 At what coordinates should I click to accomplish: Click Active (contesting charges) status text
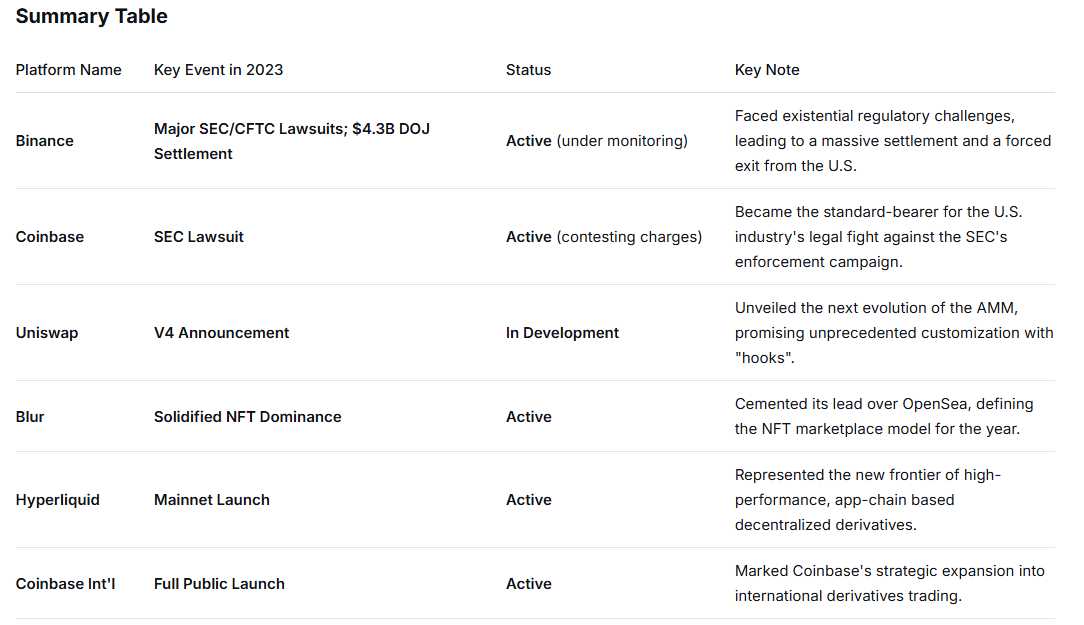coord(604,237)
